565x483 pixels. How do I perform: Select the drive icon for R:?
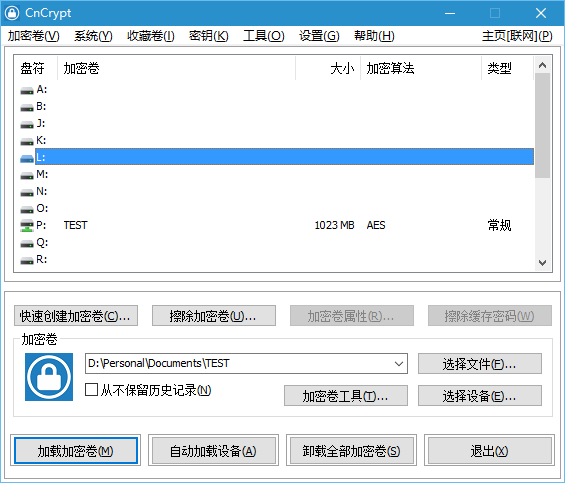27,260
